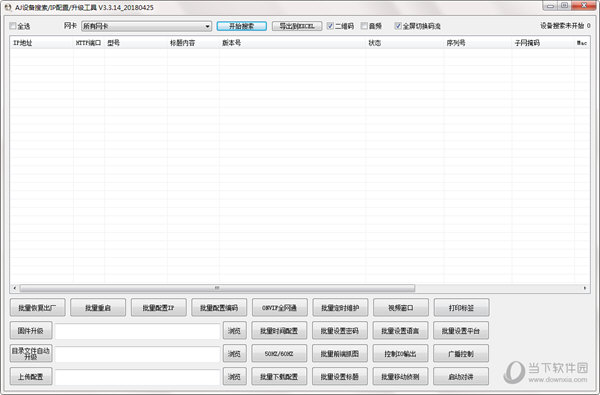
Task: Click the Mac column header
Action: (x=582, y=43)
